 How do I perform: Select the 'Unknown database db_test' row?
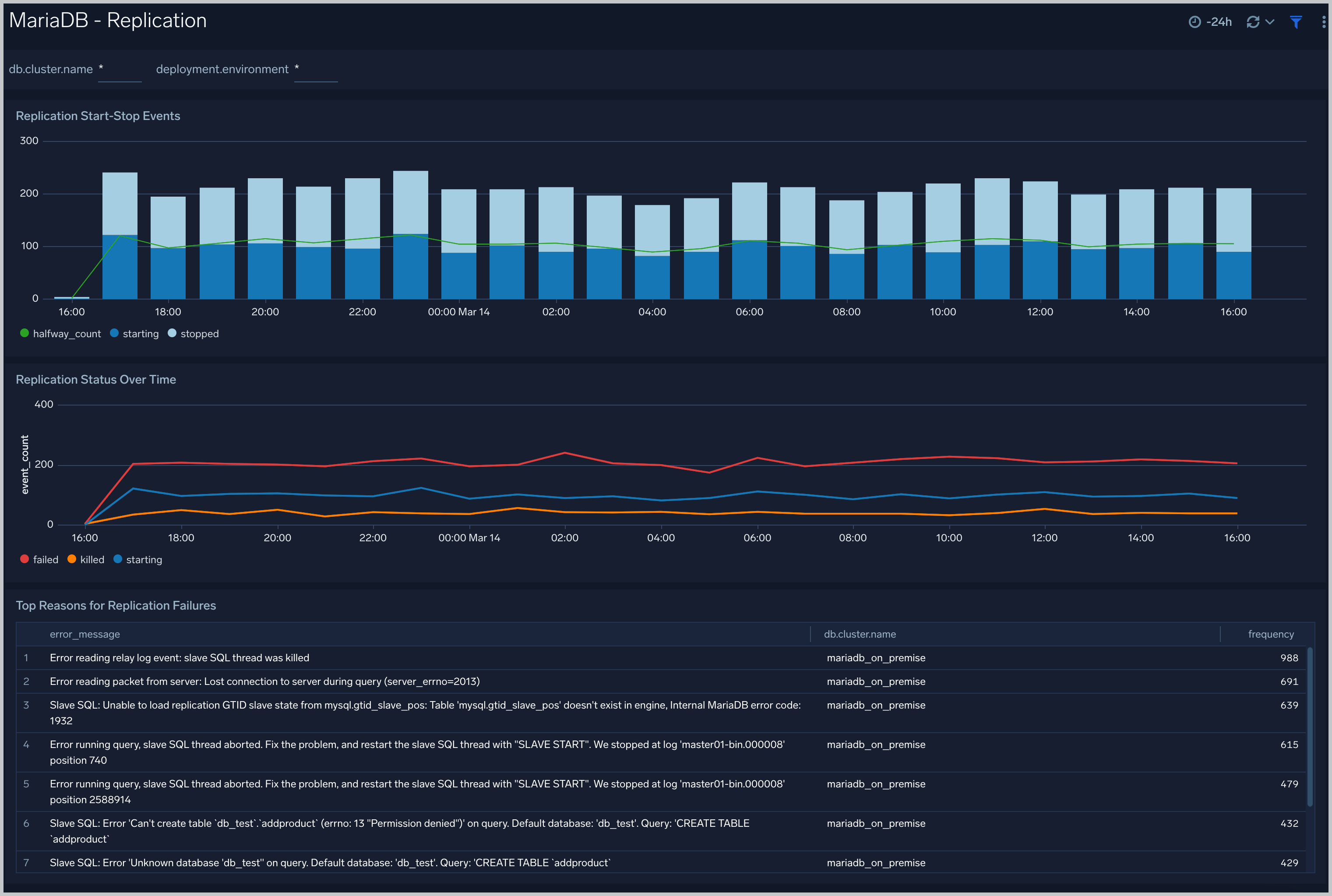661,862
